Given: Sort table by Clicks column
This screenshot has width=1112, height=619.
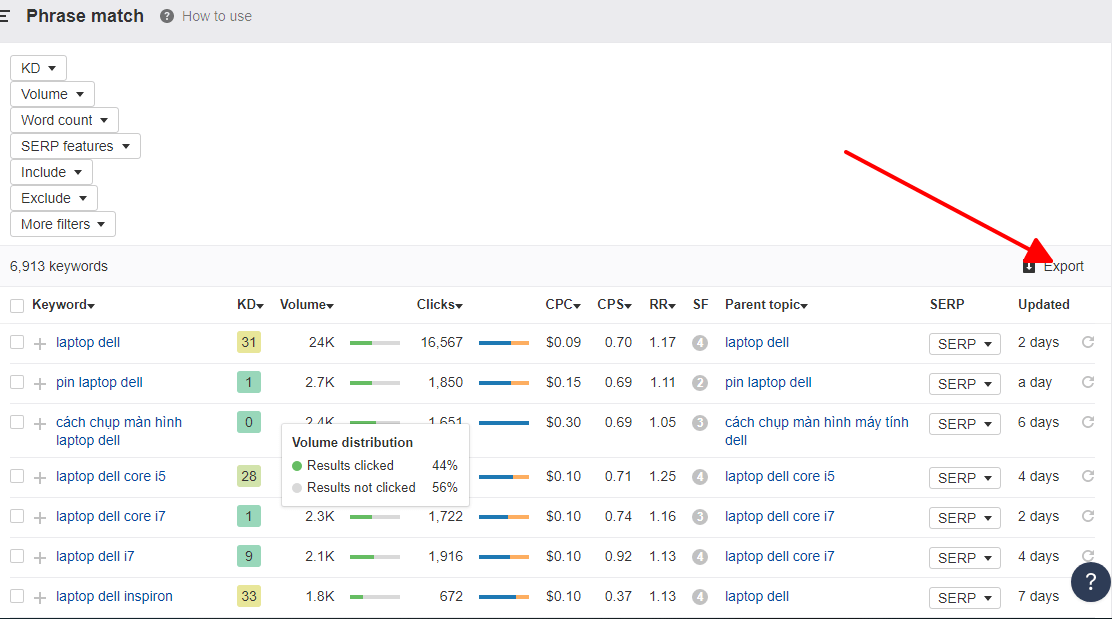Looking at the screenshot, I should (x=440, y=305).
